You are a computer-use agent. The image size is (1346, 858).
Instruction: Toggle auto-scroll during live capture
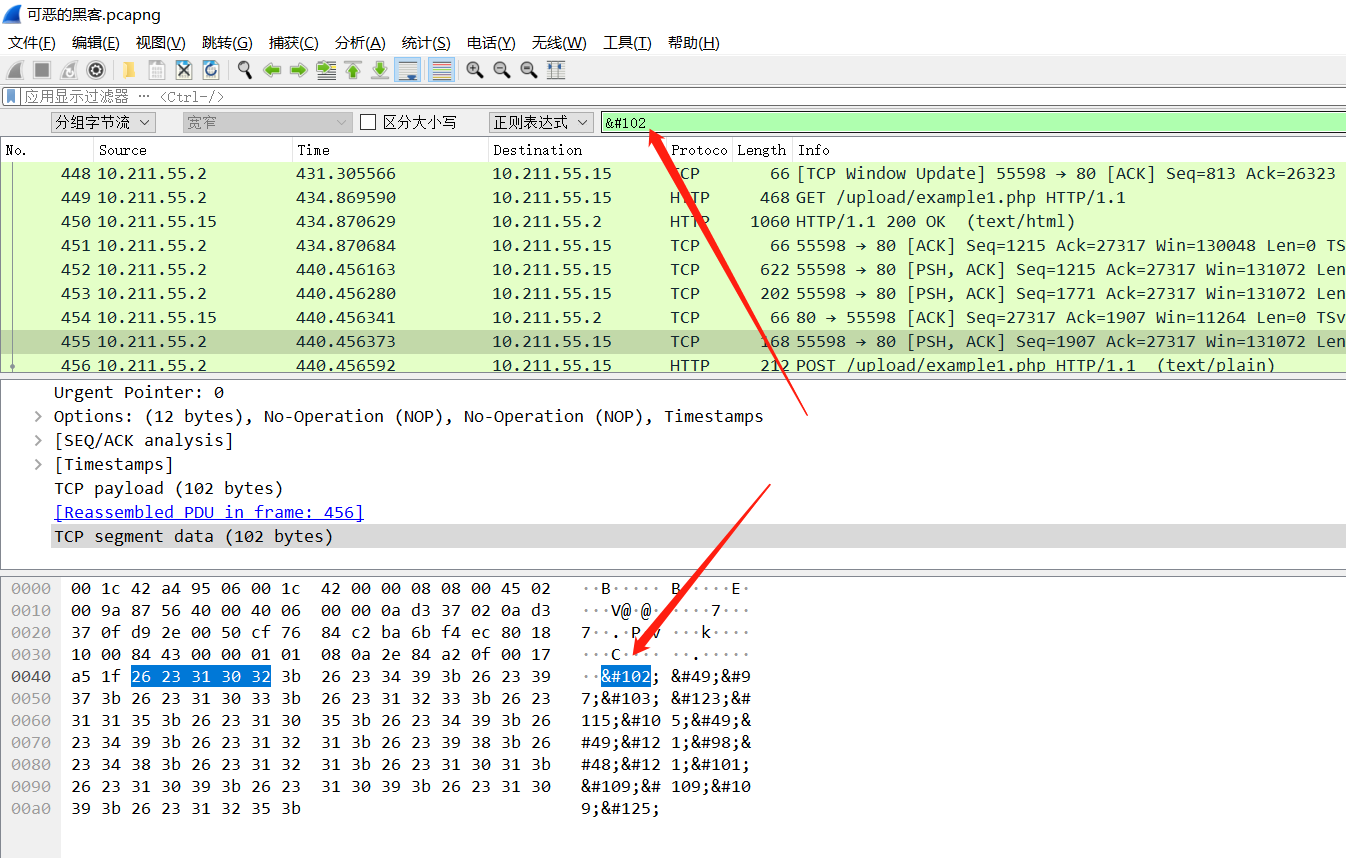tap(407, 69)
